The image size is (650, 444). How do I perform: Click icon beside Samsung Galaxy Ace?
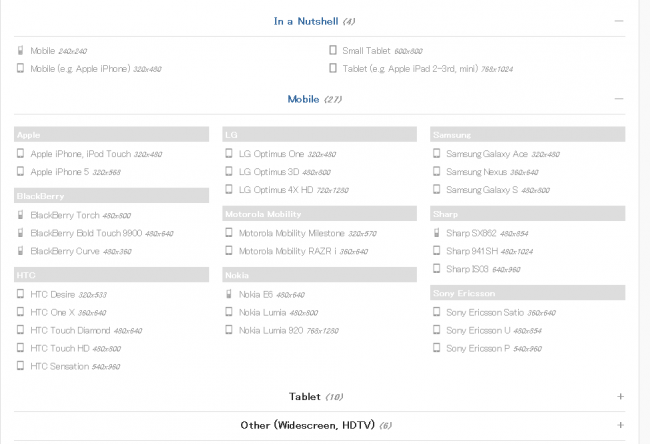[437, 153]
